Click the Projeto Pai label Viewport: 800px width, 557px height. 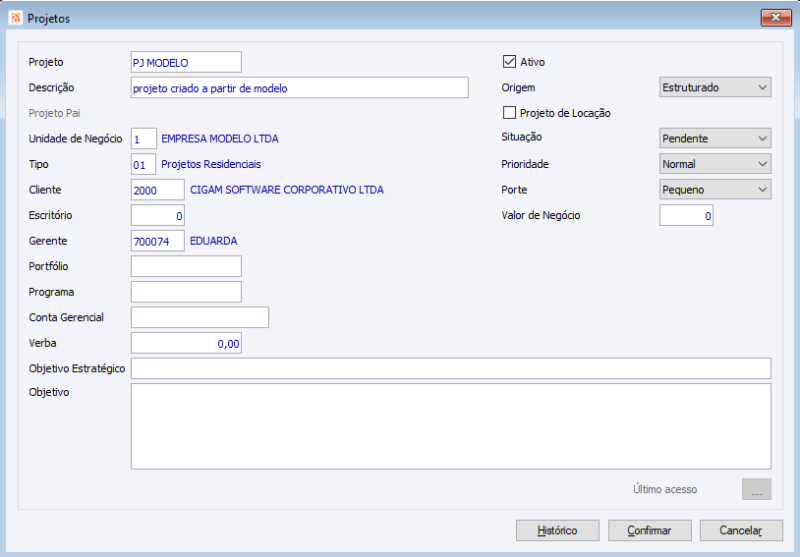pyautogui.click(x=55, y=113)
